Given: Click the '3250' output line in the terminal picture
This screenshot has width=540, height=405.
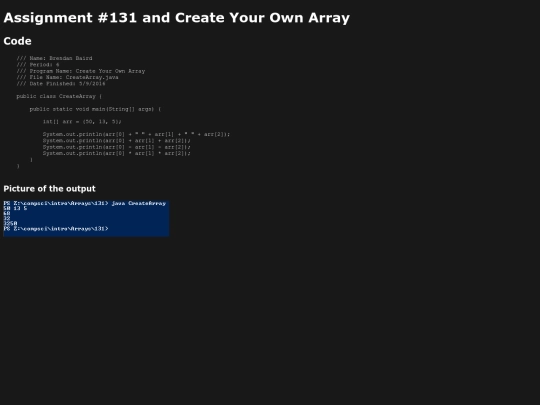Looking at the screenshot, I should [10, 224].
